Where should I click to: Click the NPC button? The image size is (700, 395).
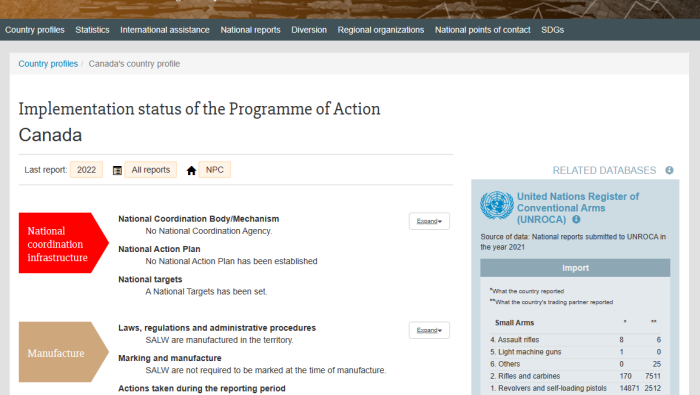point(215,170)
